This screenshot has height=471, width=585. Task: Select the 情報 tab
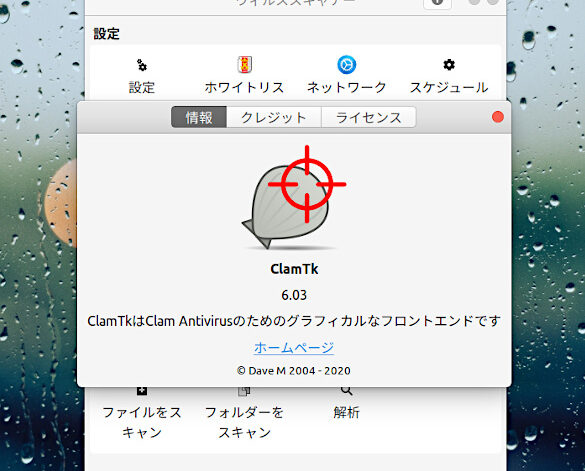pos(199,117)
